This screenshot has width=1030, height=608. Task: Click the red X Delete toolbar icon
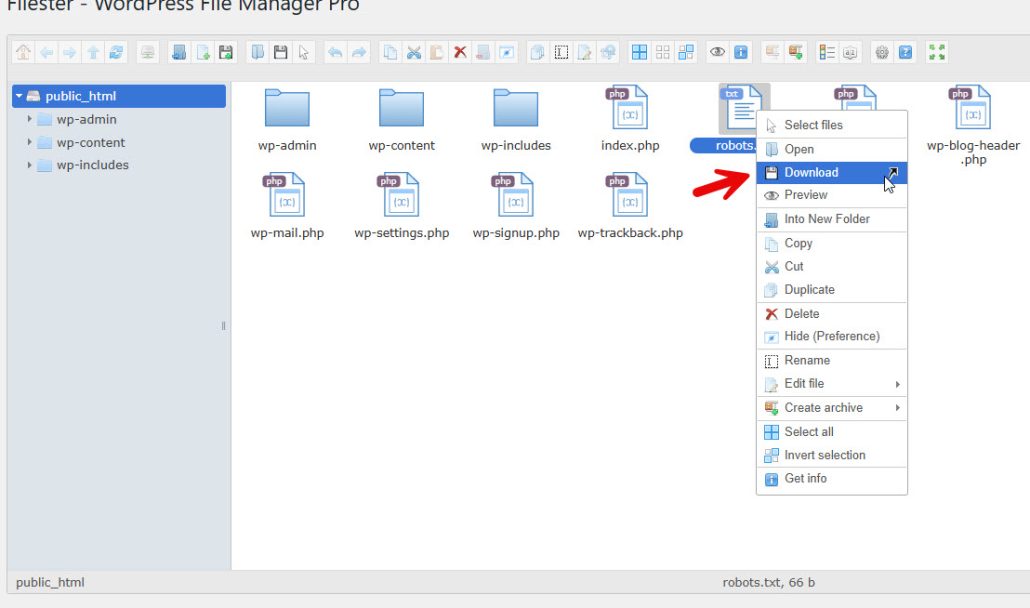pos(460,53)
